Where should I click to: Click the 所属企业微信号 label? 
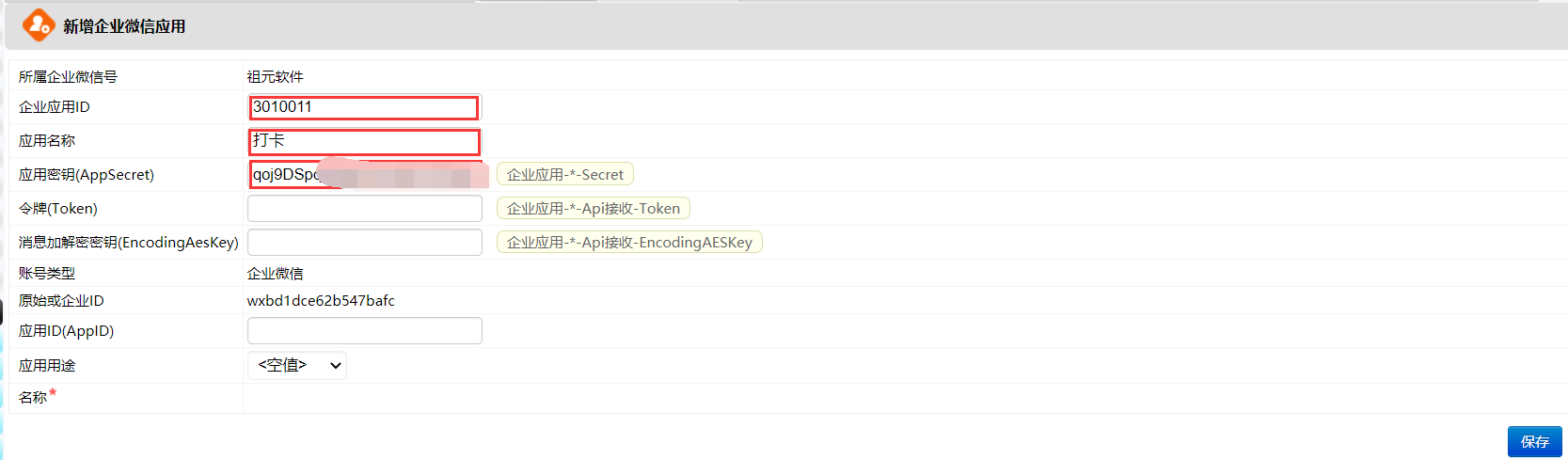point(68,77)
